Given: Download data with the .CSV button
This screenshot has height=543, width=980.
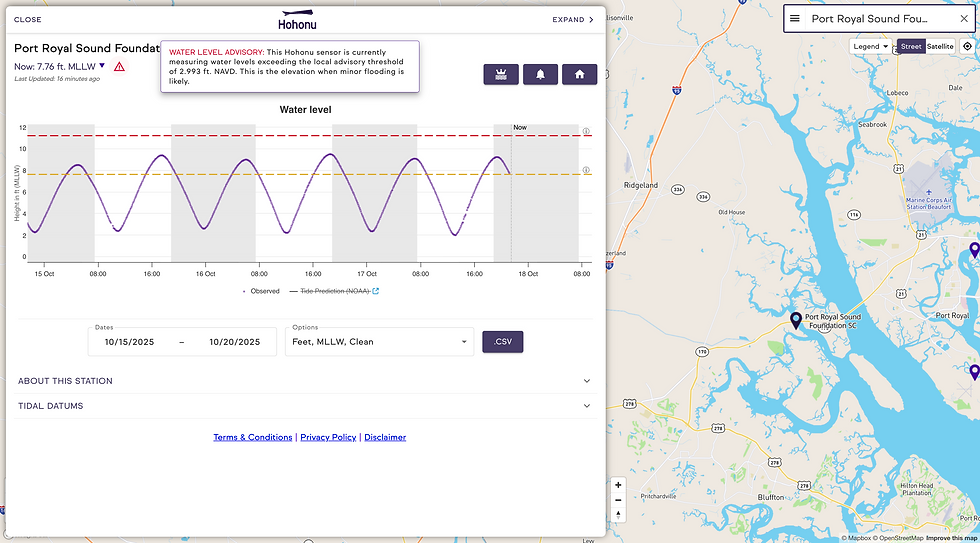Looking at the screenshot, I should (502, 342).
